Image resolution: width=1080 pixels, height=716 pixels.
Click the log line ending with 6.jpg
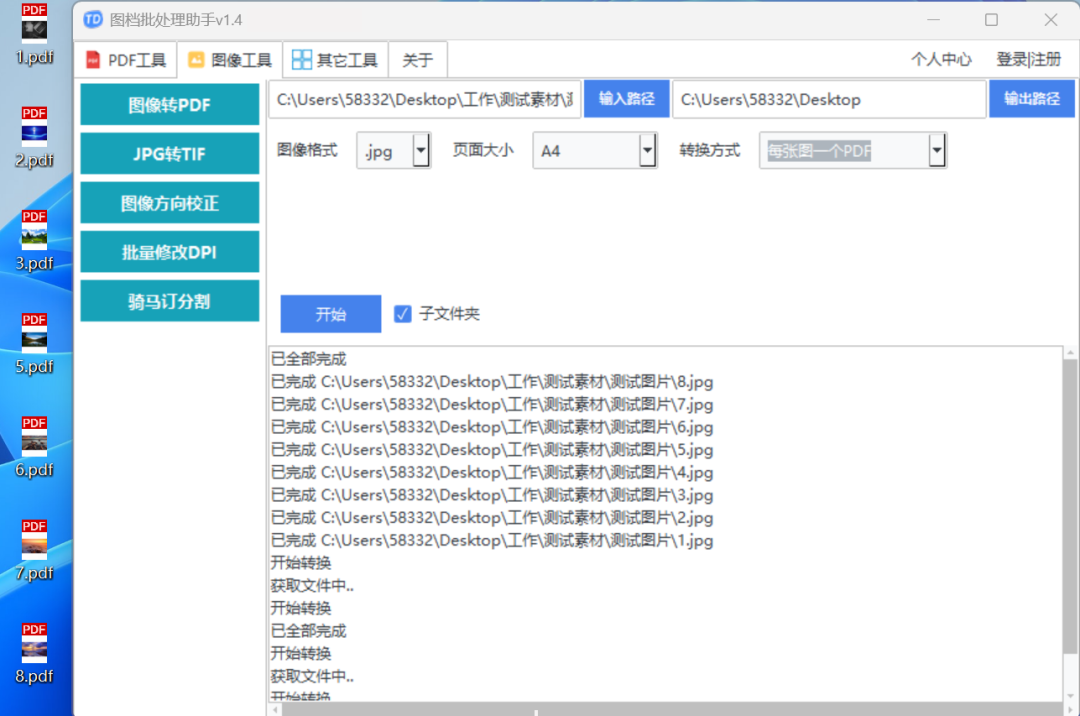pos(492,427)
